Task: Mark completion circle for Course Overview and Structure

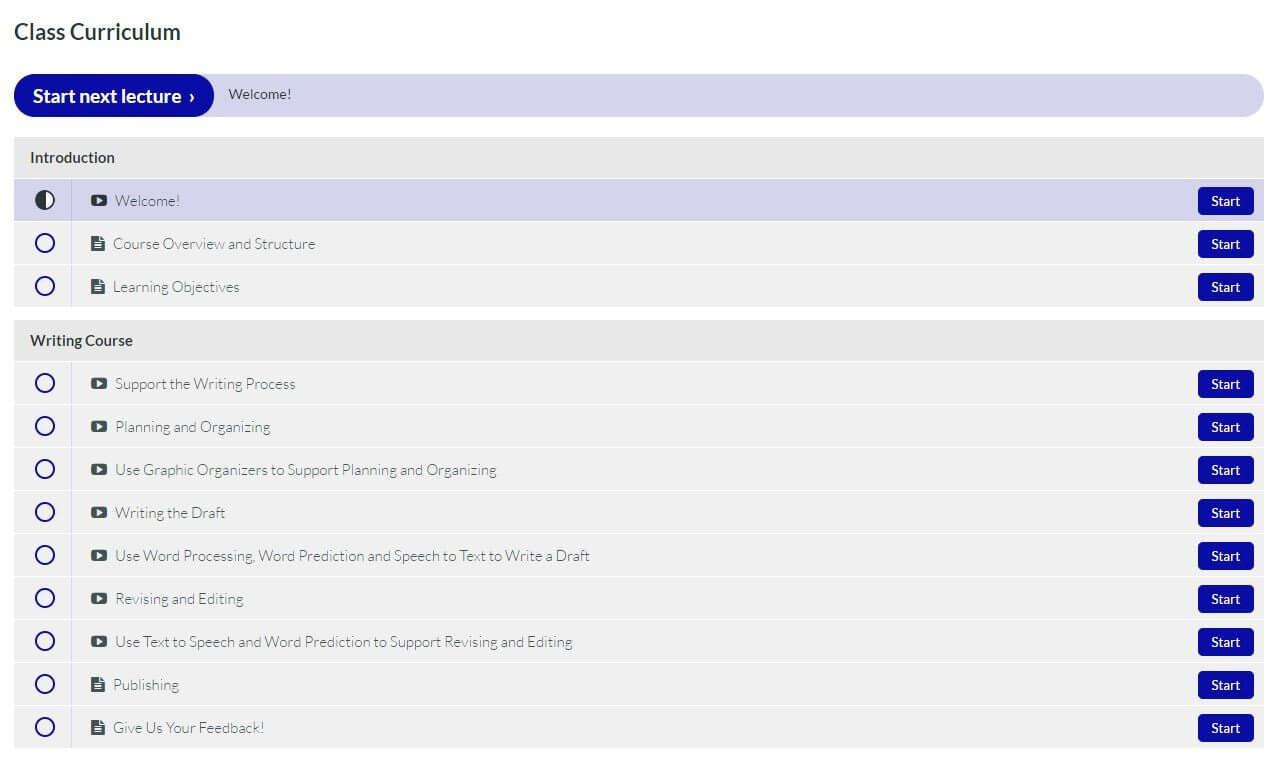Action: [x=45, y=243]
